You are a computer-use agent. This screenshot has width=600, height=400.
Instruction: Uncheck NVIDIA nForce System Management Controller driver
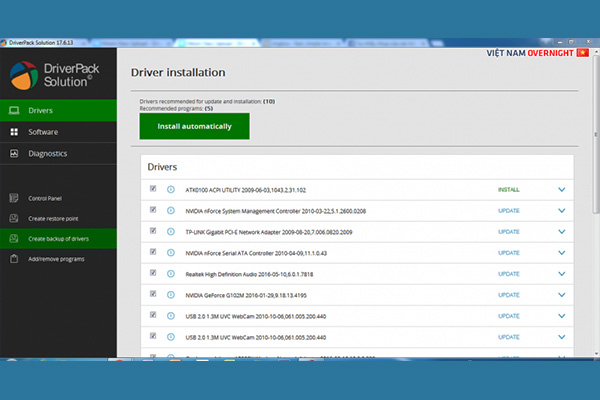153,209
